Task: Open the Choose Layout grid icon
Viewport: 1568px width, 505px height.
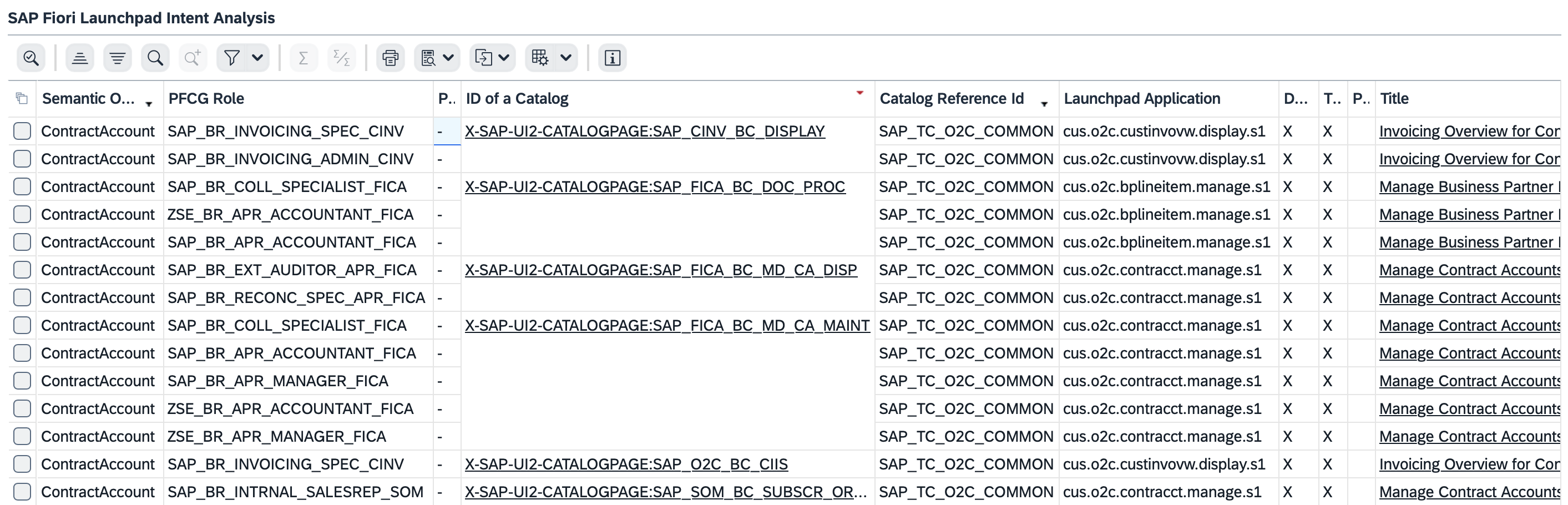Action: click(540, 58)
